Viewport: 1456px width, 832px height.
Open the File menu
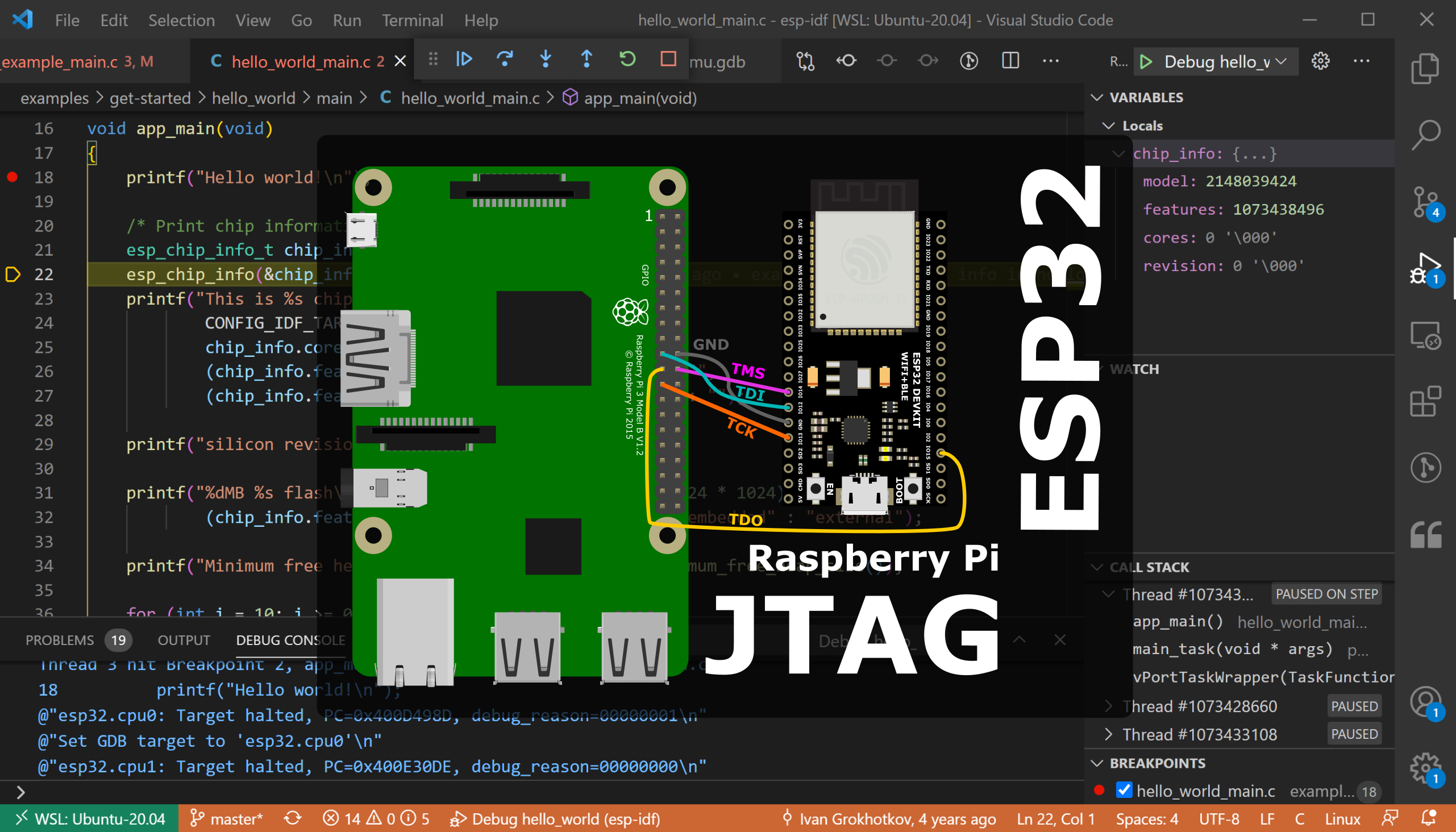click(x=67, y=20)
